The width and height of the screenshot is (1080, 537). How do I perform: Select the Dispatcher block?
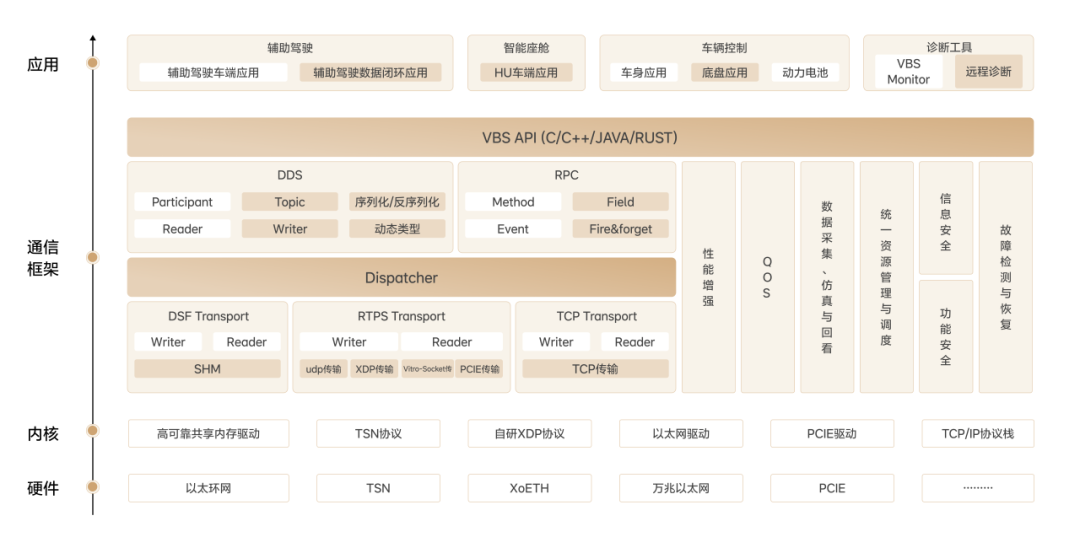click(401, 278)
